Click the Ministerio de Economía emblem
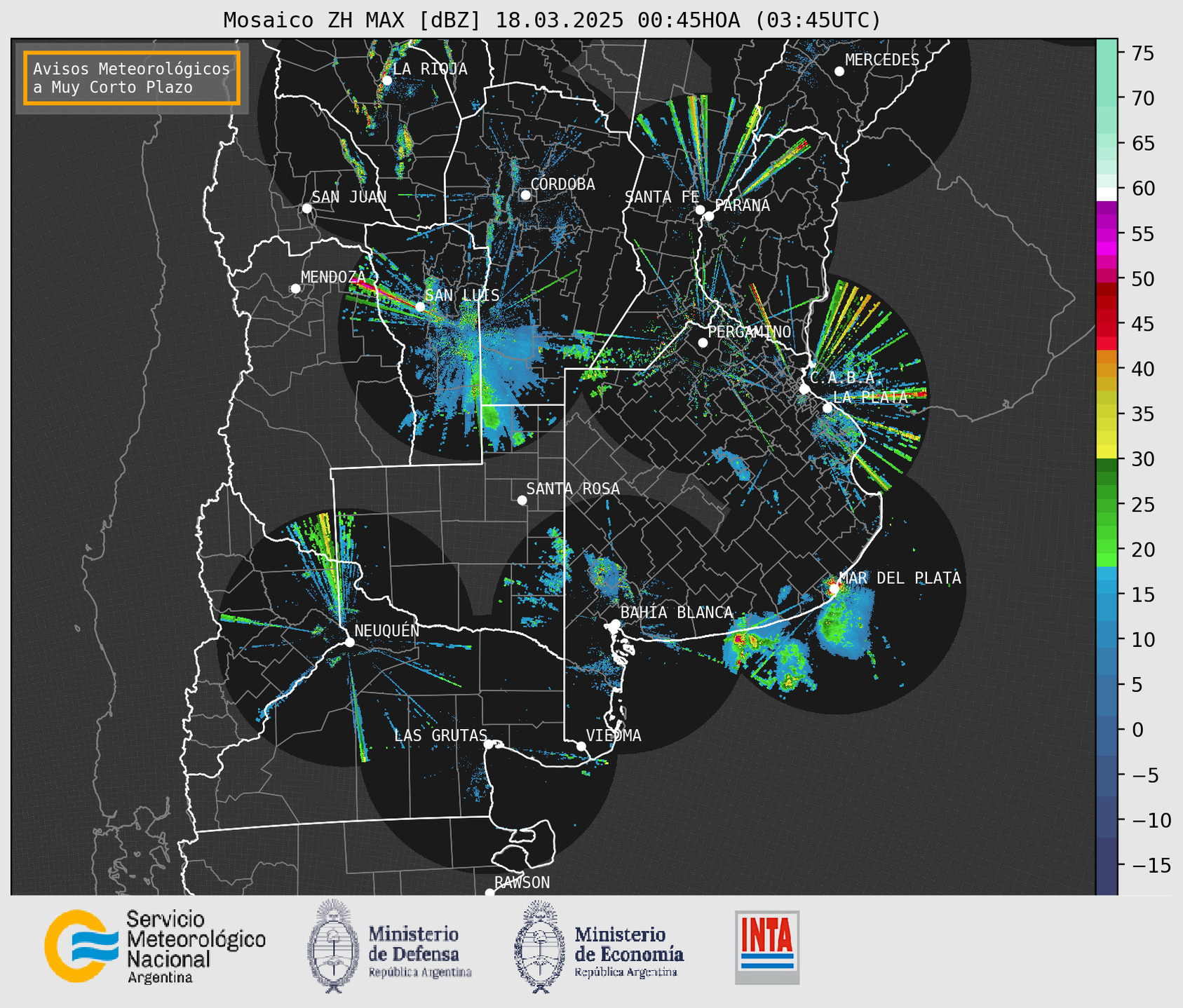Screen dimensions: 1183x1008 point(540,946)
